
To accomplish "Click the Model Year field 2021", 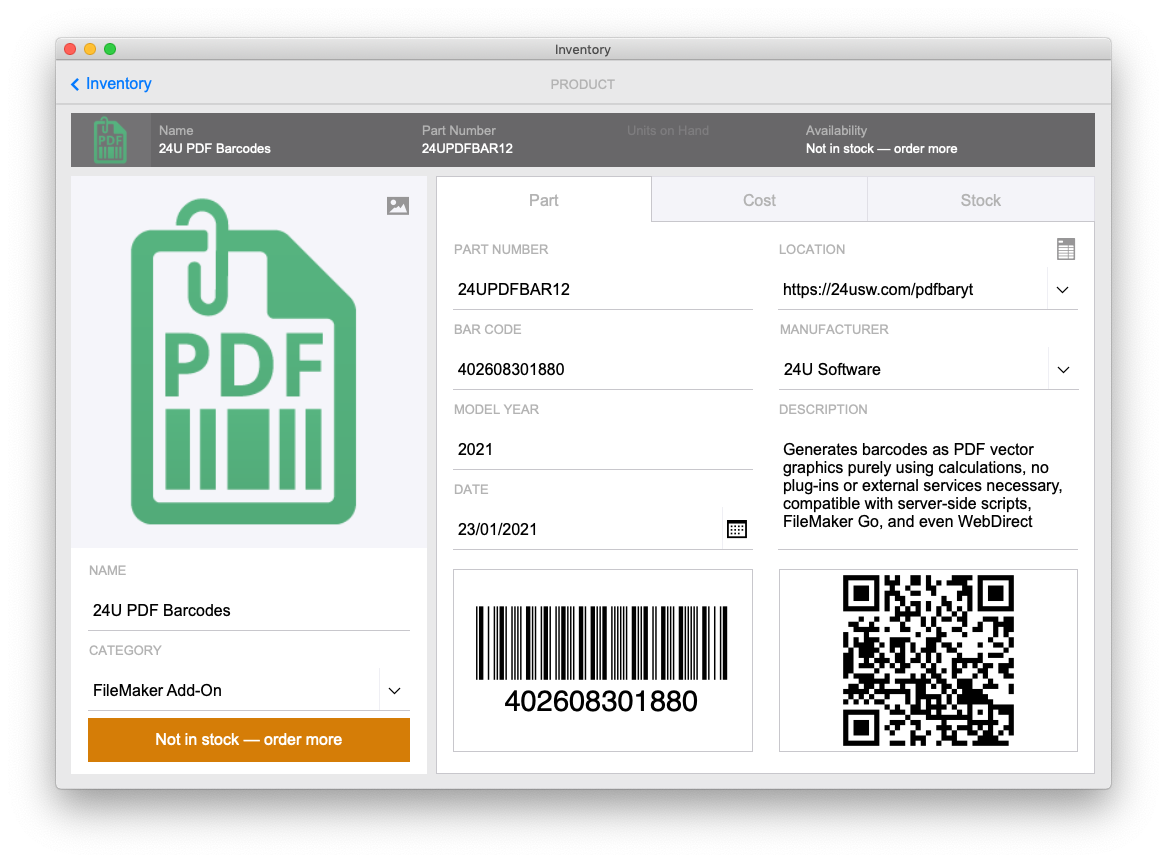I will (603, 449).
